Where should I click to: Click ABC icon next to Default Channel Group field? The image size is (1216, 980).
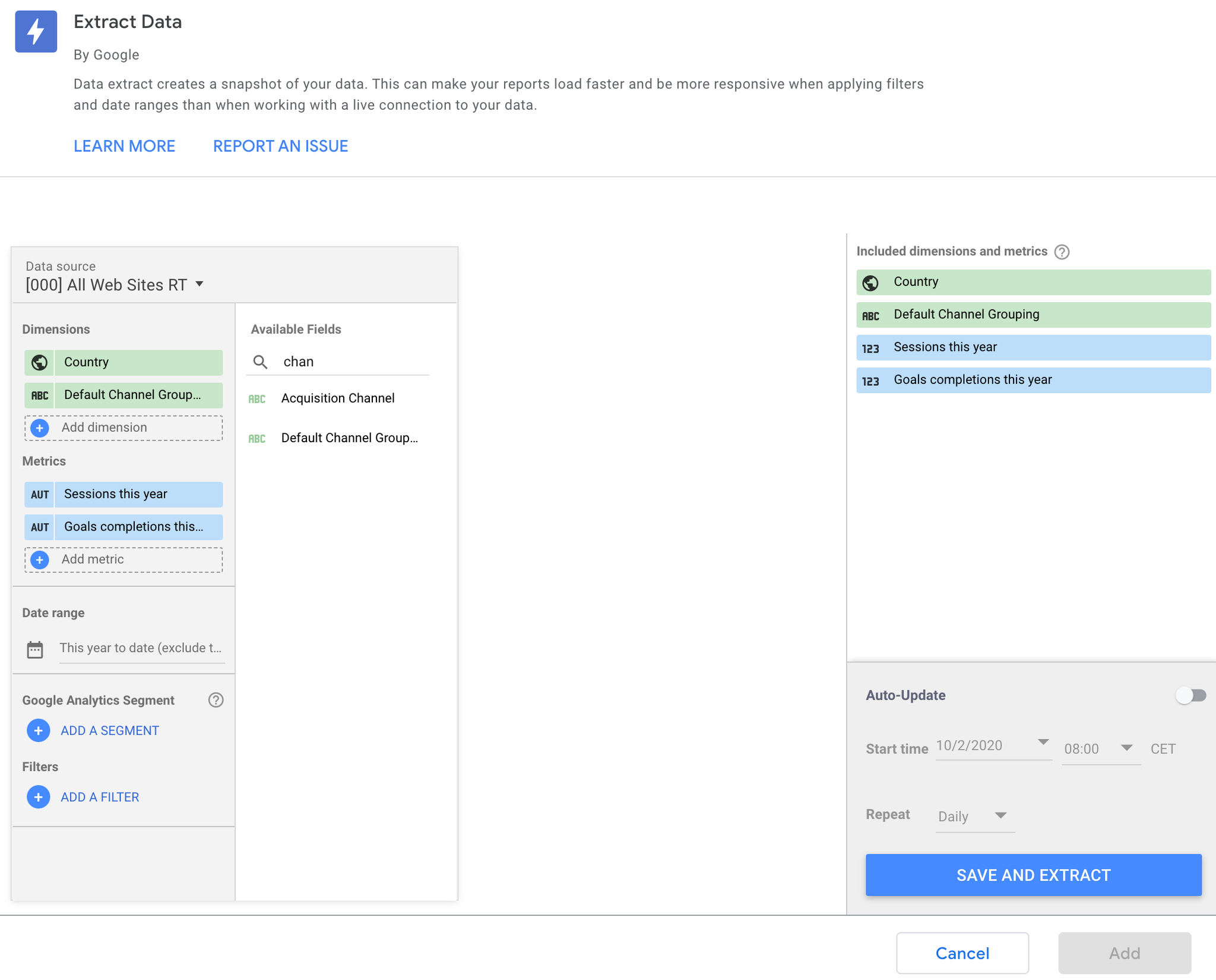pos(256,439)
